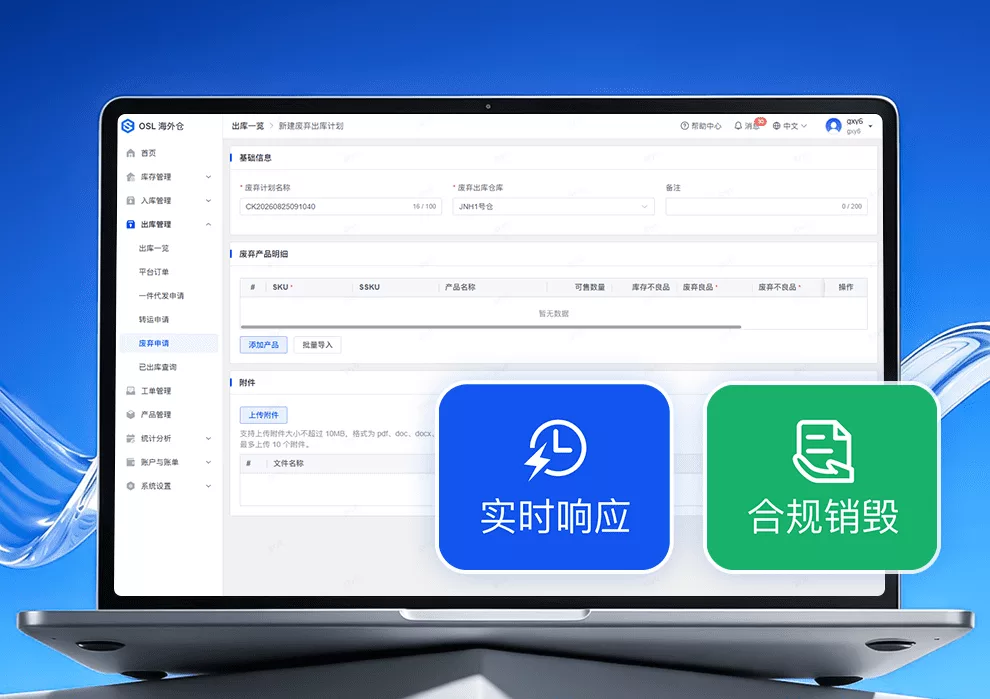Viewport: 990px width, 699px height.
Task: Open the 废弃出库仓库 dropdown
Action: (553, 206)
